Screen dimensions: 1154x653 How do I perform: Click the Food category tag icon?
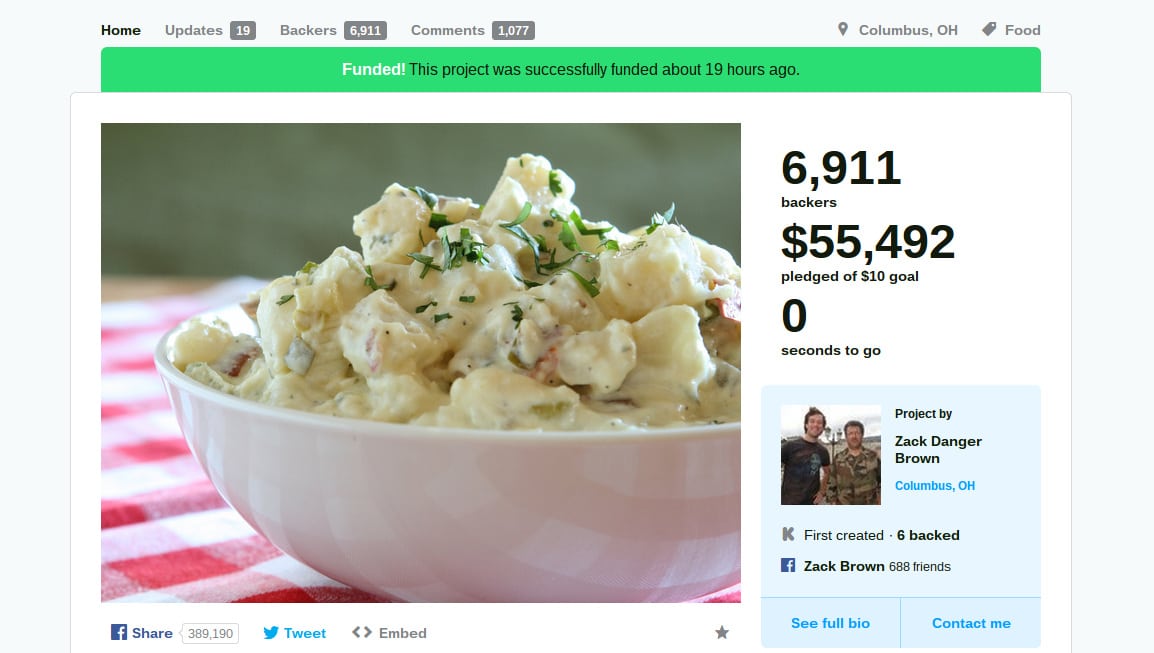[989, 29]
